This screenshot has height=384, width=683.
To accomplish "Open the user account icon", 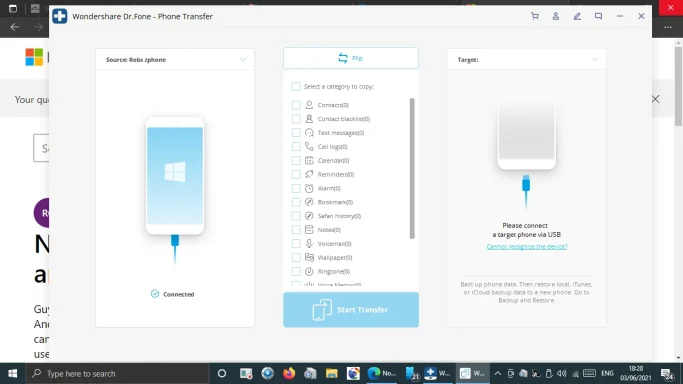I will (x=556, y=17).
